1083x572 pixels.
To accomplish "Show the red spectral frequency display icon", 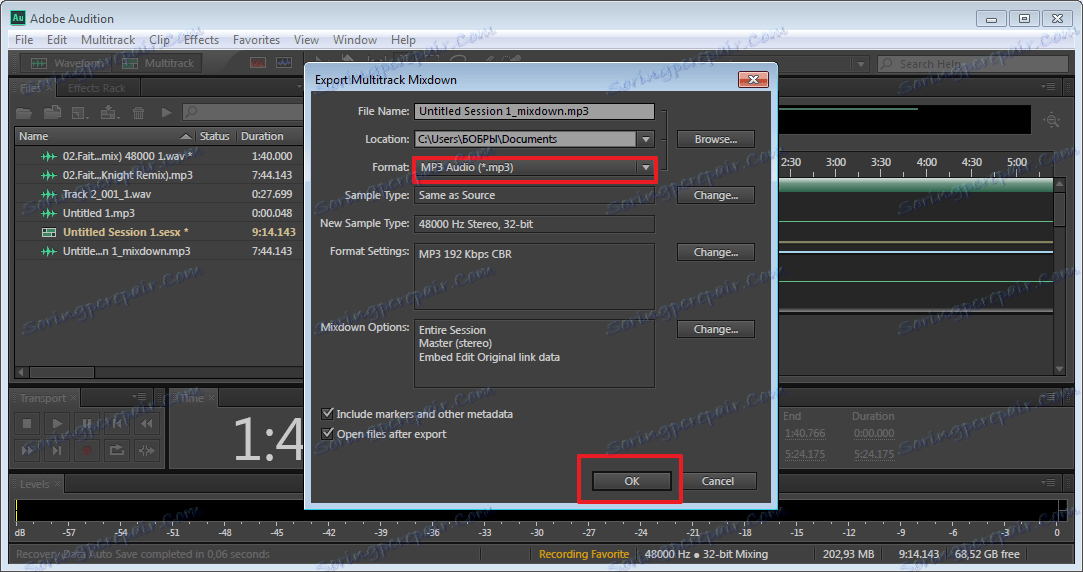I will pyautogui.click(x=258, y=63).
